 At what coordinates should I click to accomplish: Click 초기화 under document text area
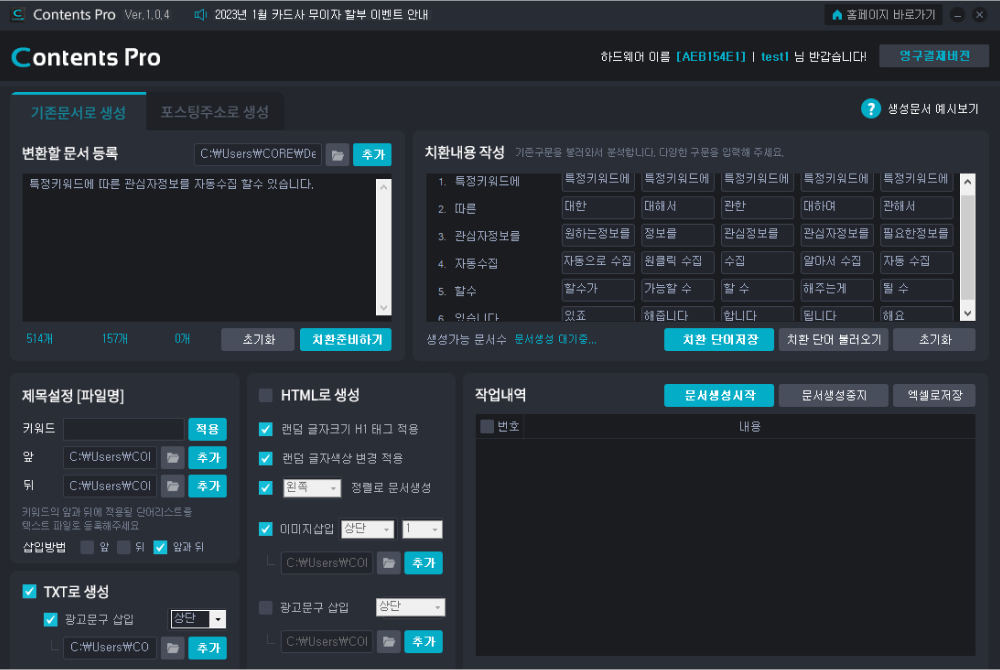click(258, 339)
